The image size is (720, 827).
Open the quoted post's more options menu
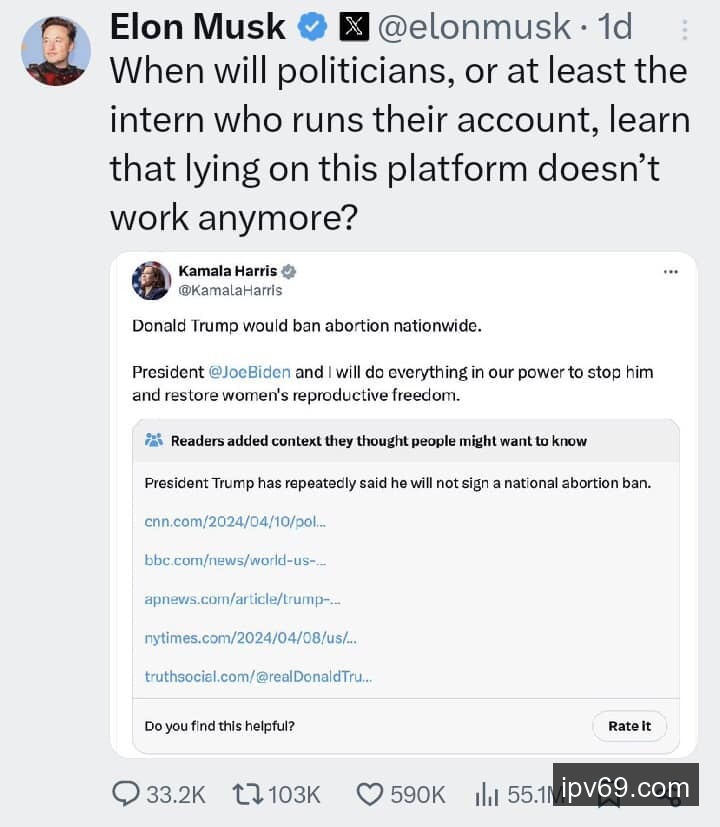[670, 272]
